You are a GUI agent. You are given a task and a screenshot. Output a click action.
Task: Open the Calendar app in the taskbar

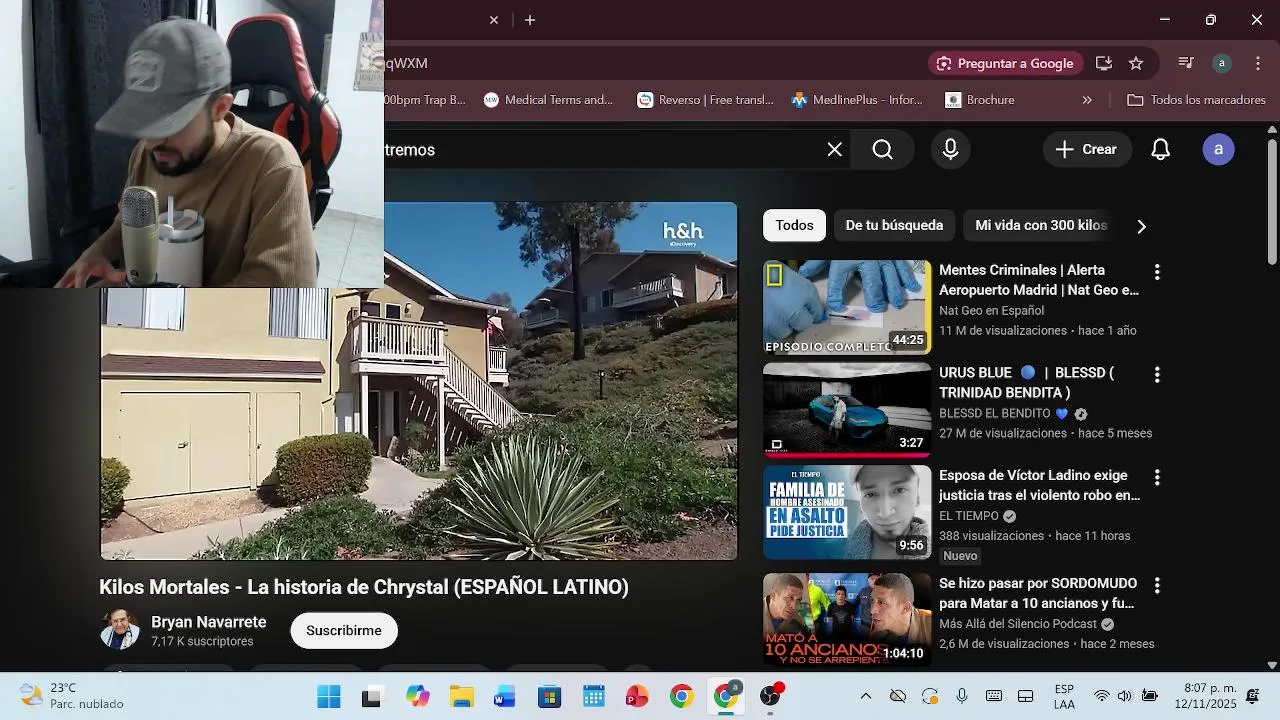(x=593, y=697)
